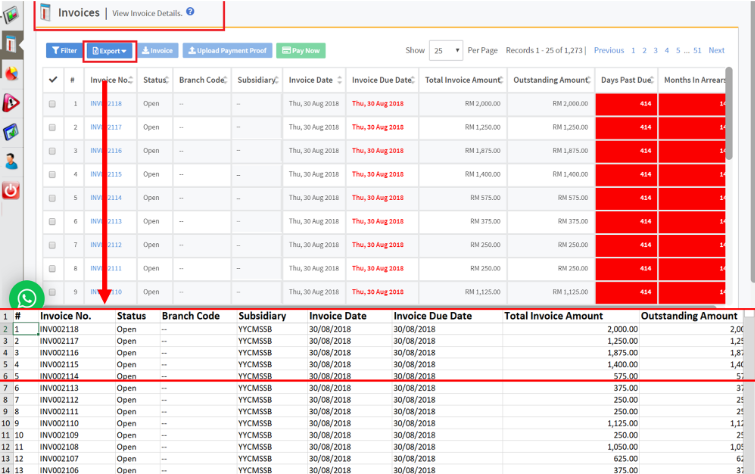Click Upload Payment Proof button
The width and height of the screenshot is (755, 474).
(x=227, y=51)
